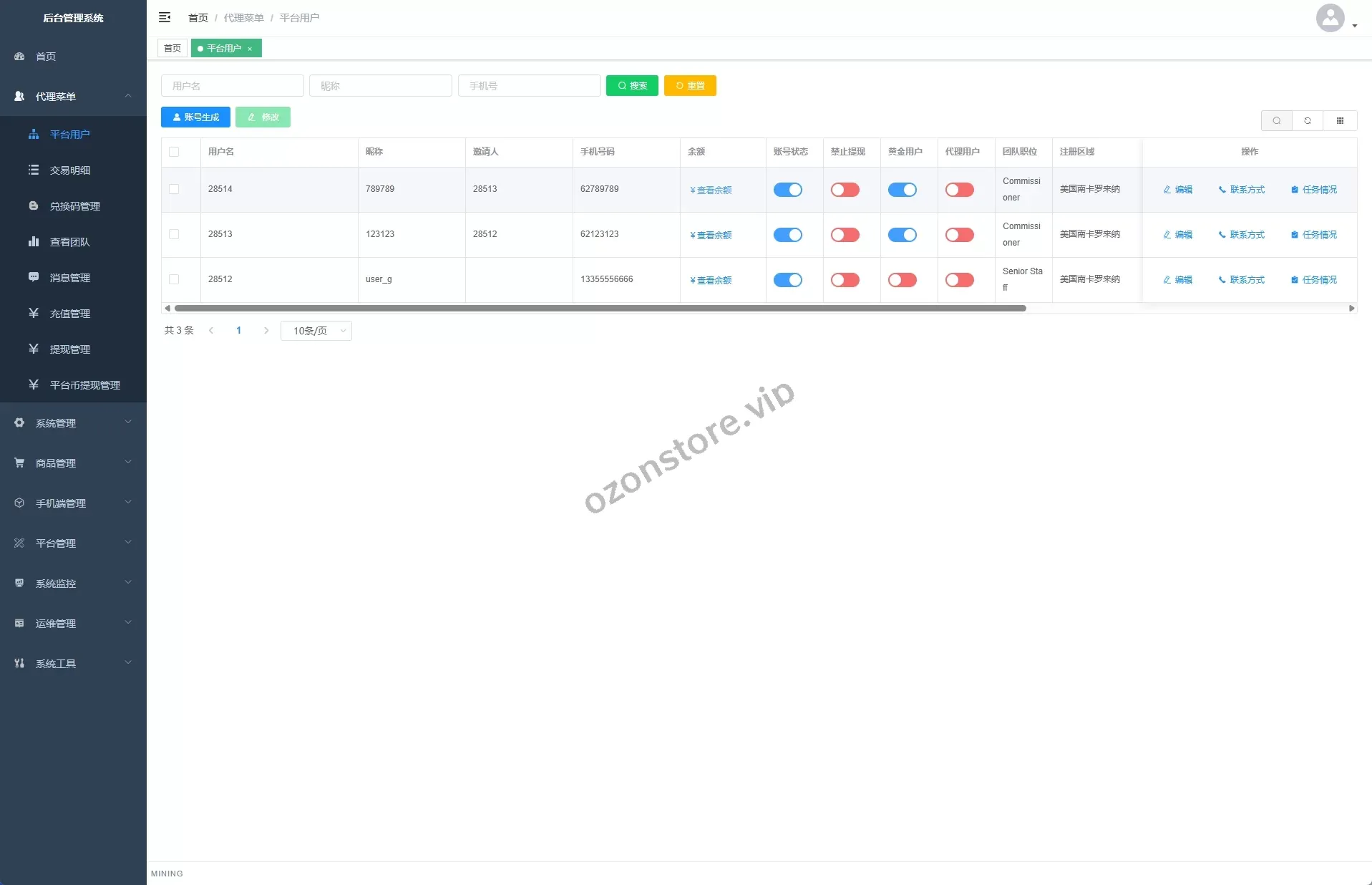Close the 平台用户 tab using x
The width and height of the screenshot is (1372, 885).
pos(250,49)
